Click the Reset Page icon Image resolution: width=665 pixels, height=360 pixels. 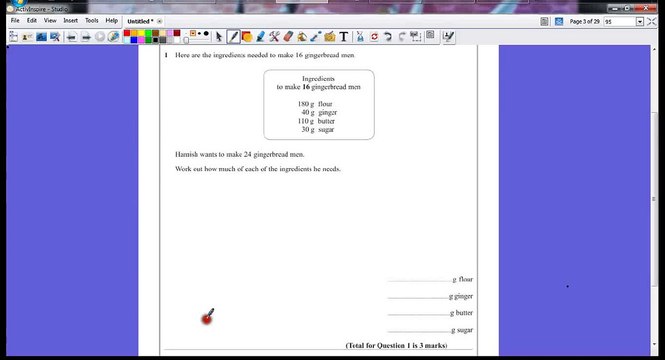click(374, 37)
